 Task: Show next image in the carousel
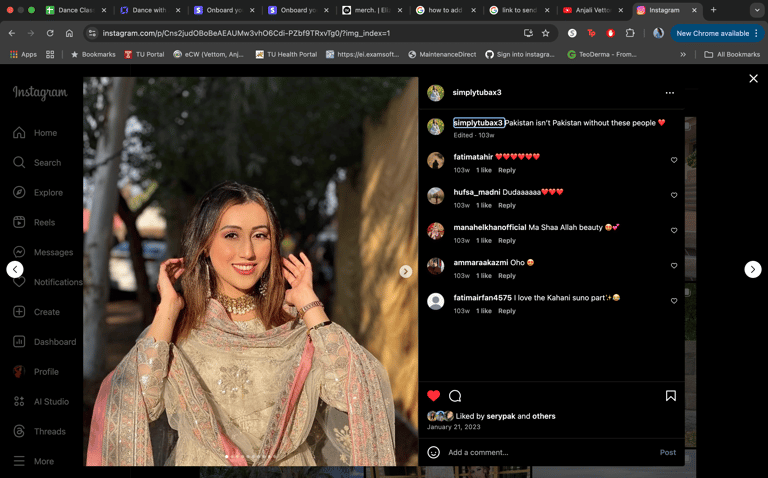pyautogui.click(x=406, y=271)
